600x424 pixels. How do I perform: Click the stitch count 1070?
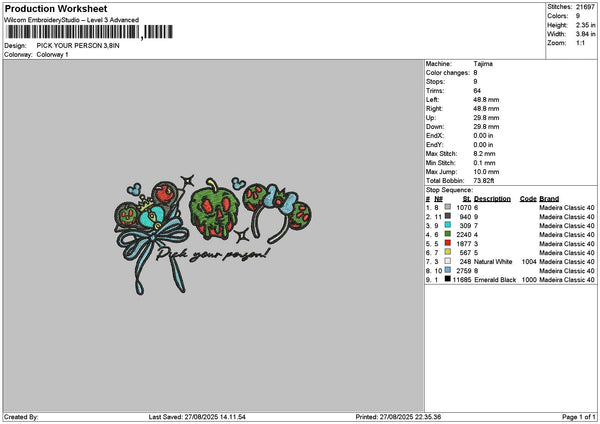pyautogui.click(x=464, y=207)
